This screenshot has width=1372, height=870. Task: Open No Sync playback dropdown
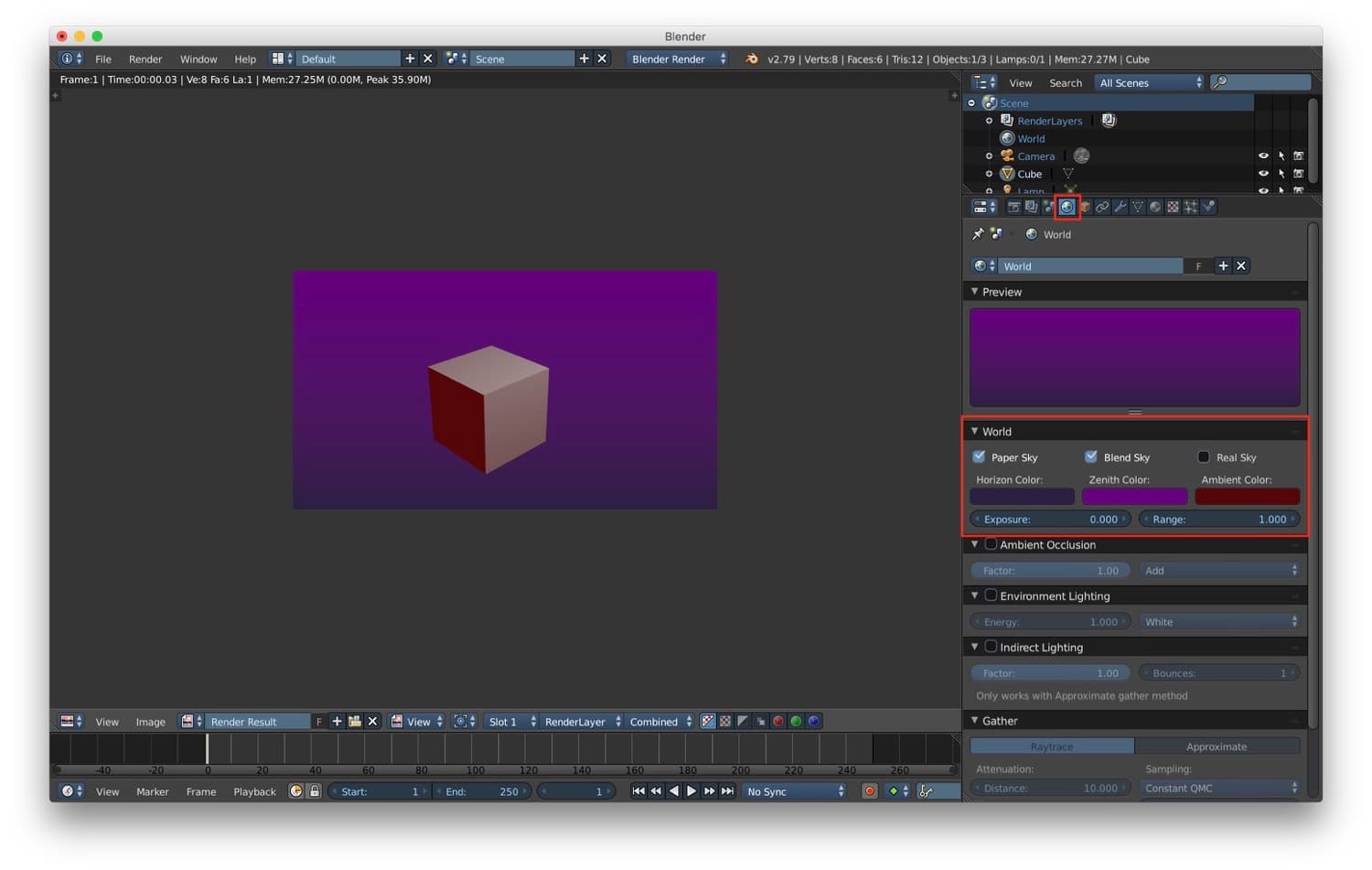click(795, 791)
